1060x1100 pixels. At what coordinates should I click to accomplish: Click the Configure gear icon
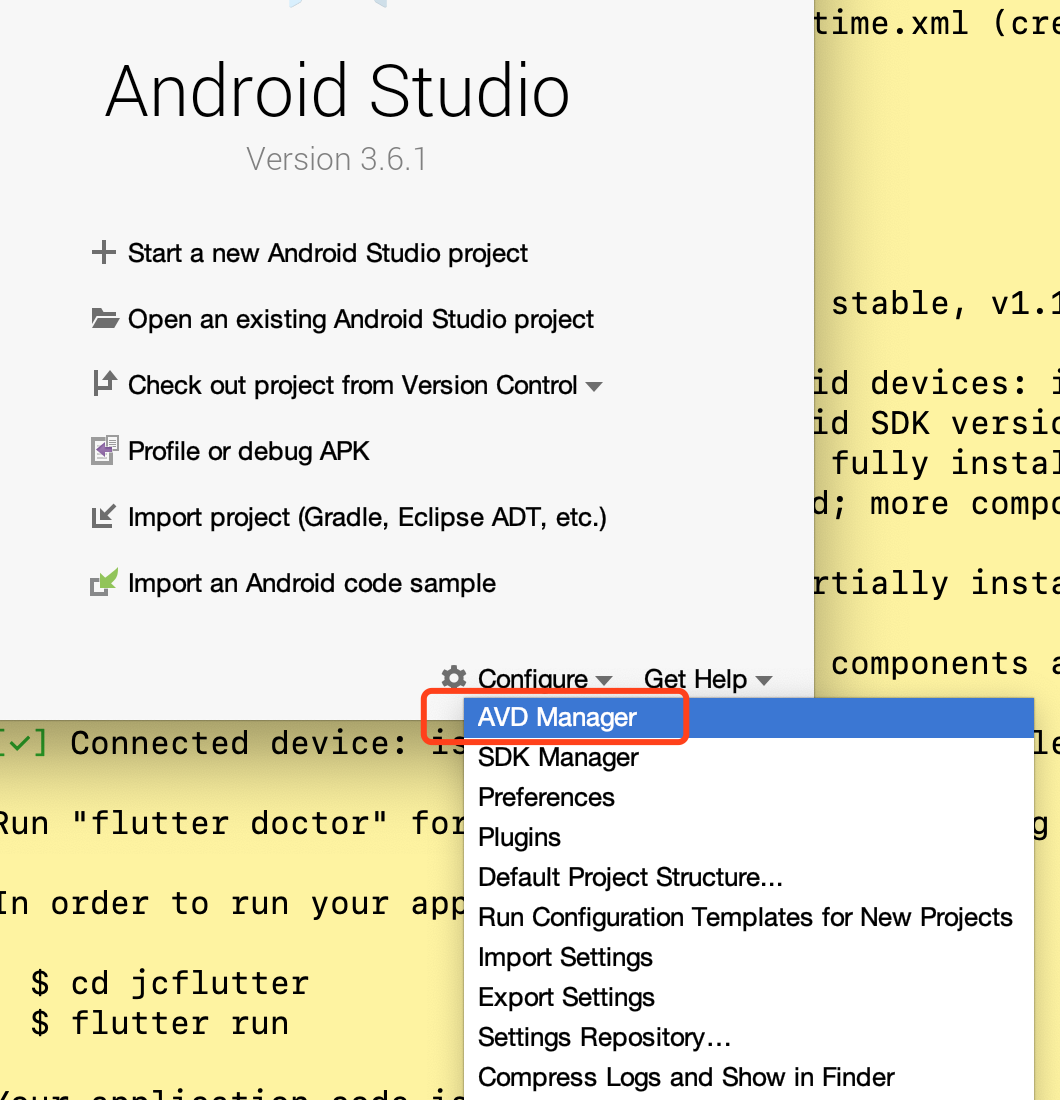pos(454,678)
